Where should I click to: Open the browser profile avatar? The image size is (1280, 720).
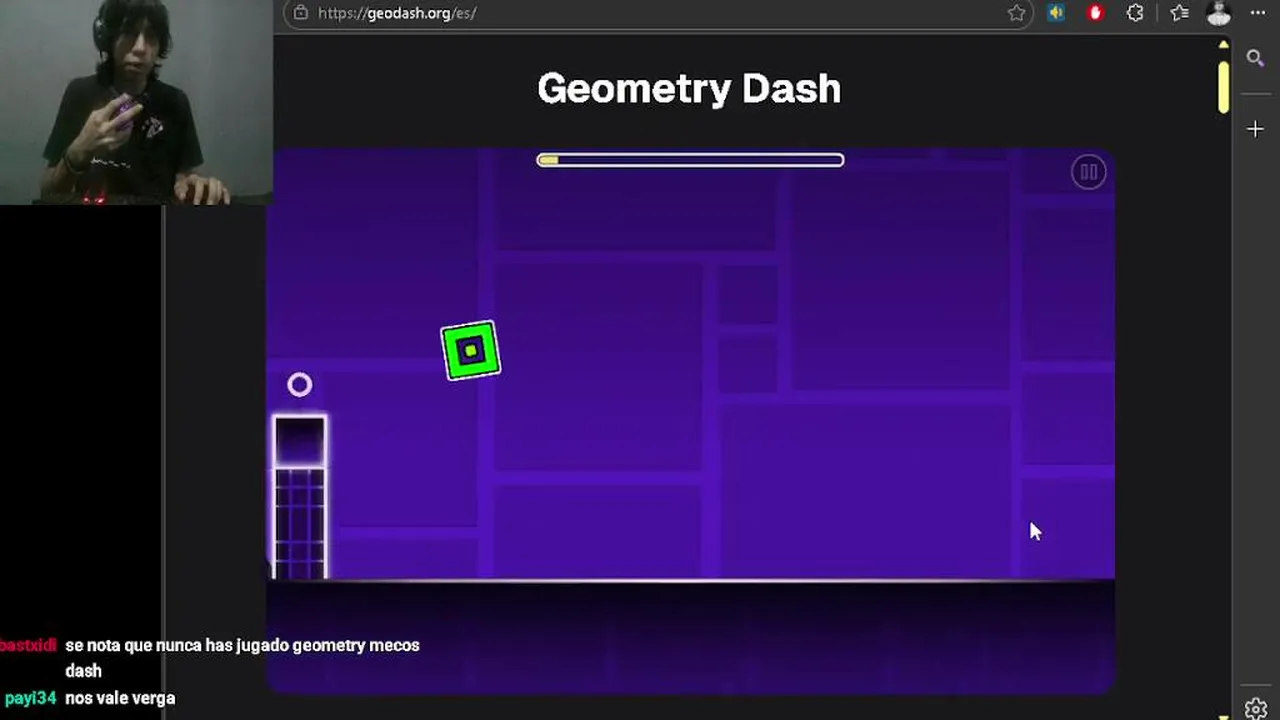[x=1218, y=13]
